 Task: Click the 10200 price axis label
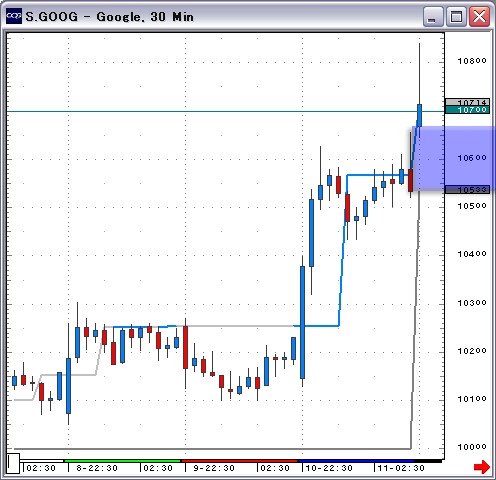pos(472,351)
